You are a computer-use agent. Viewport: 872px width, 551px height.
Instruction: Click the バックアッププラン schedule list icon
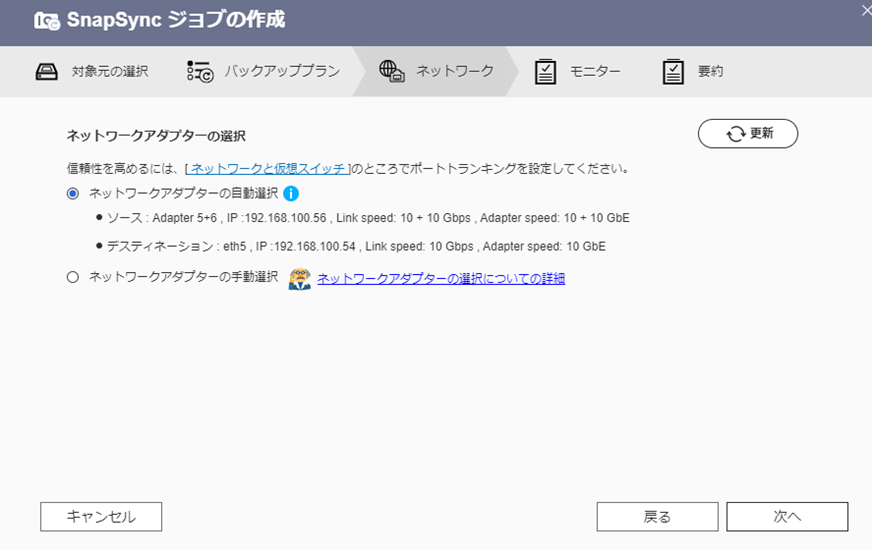(199, 72)
